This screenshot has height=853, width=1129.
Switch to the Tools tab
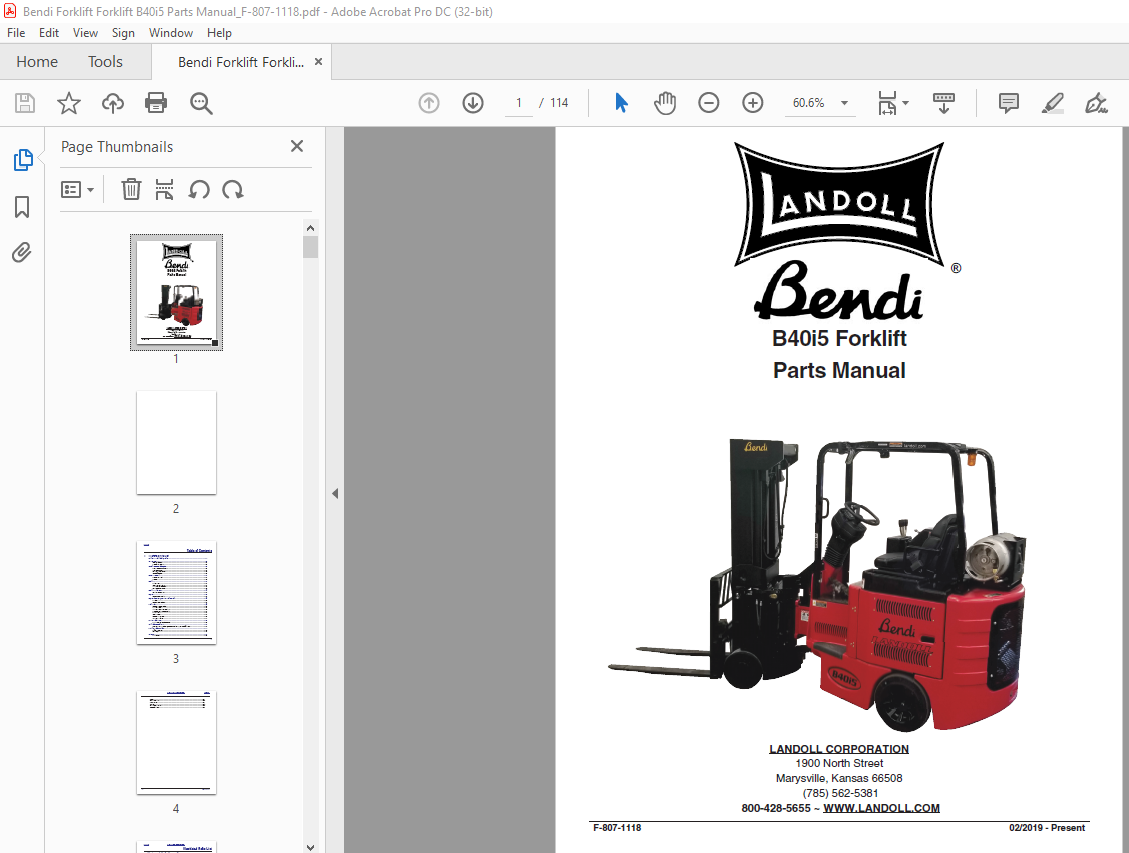105,62
